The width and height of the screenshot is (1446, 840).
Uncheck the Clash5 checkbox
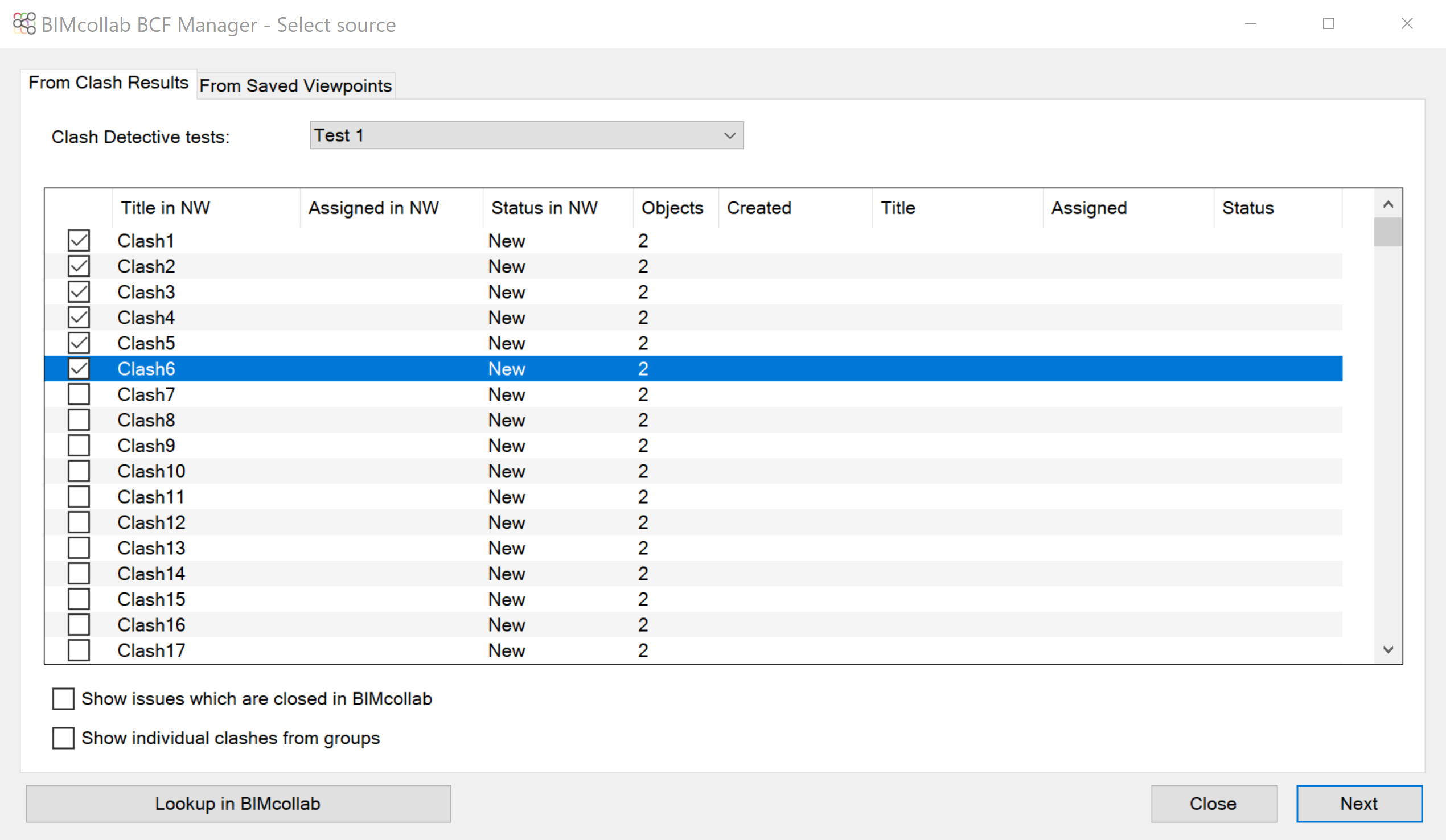pyautogui.click(x=79, y=343)
